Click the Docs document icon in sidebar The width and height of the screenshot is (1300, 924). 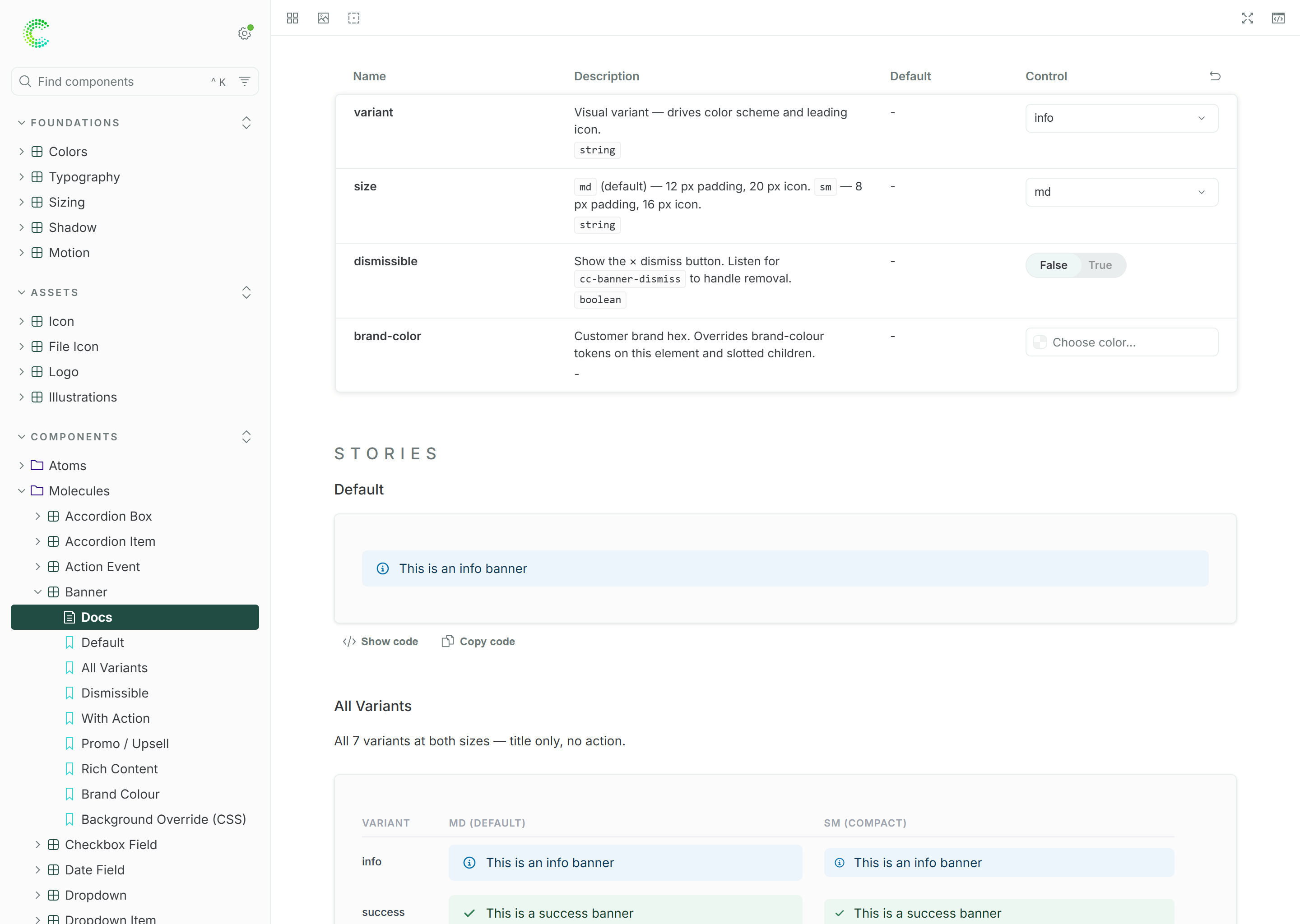[70, 617]
